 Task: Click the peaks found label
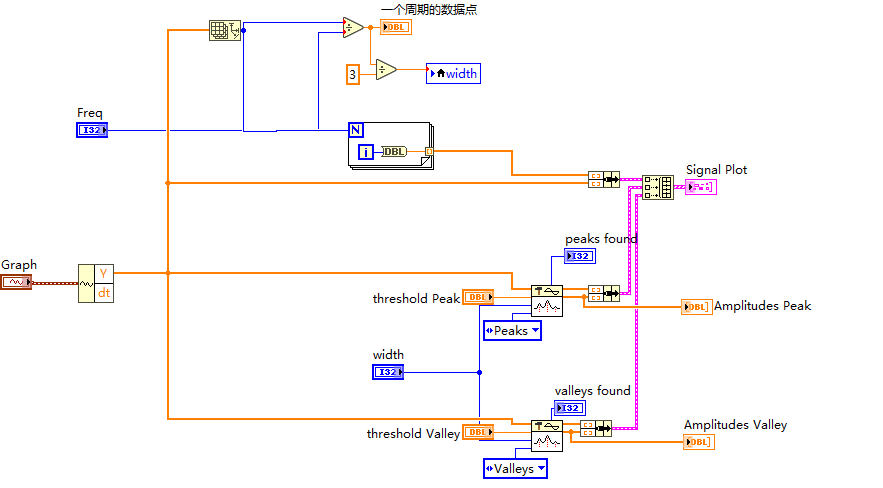(601, 239)
